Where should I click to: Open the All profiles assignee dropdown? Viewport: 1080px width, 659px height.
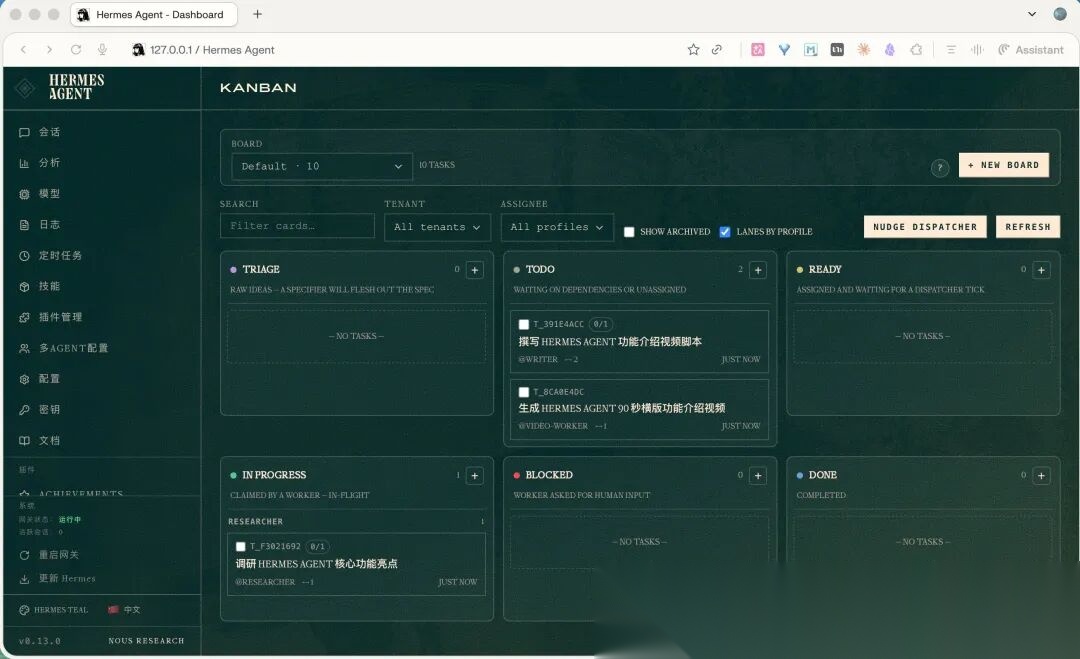[557, 227]
